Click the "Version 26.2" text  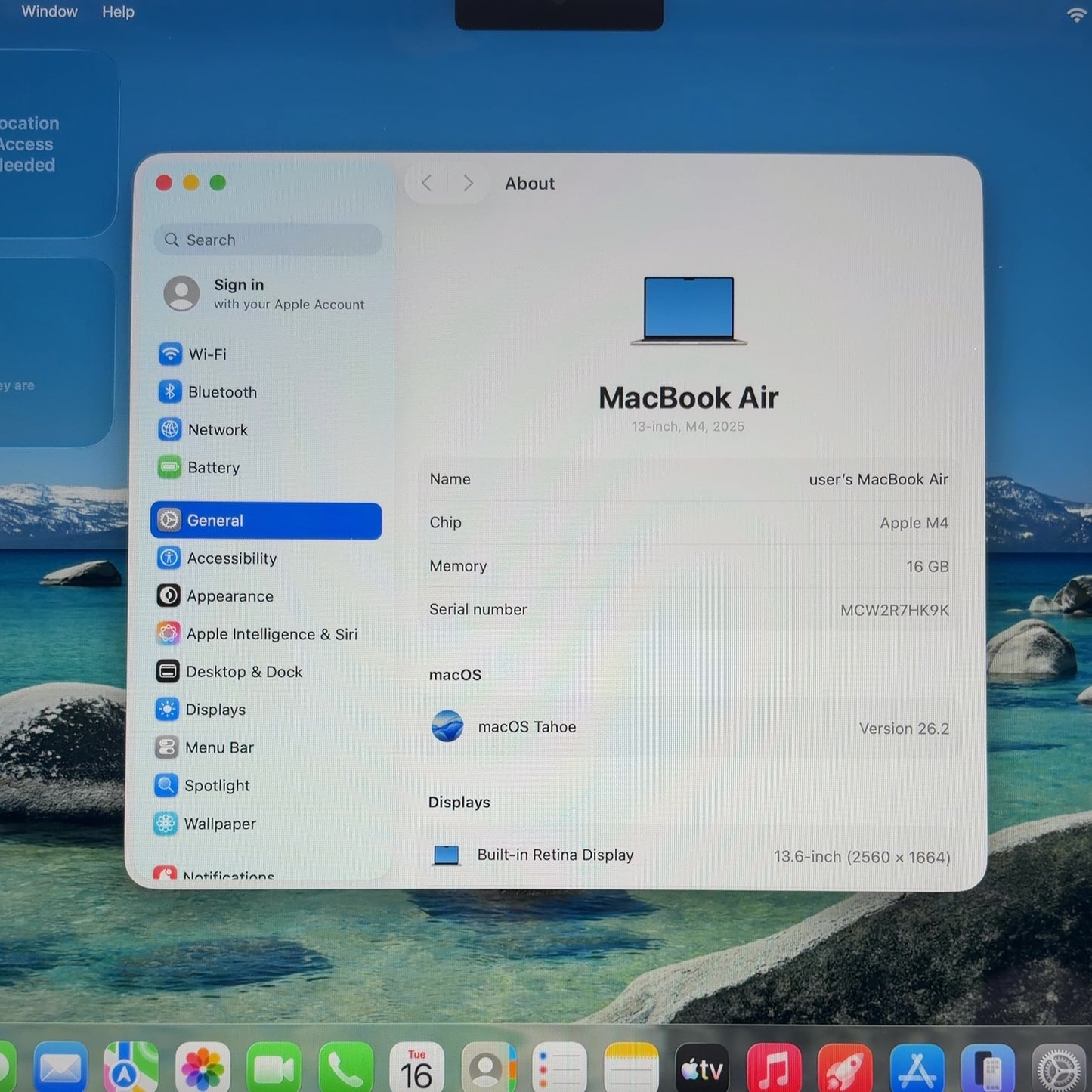(x=904, y=729)
